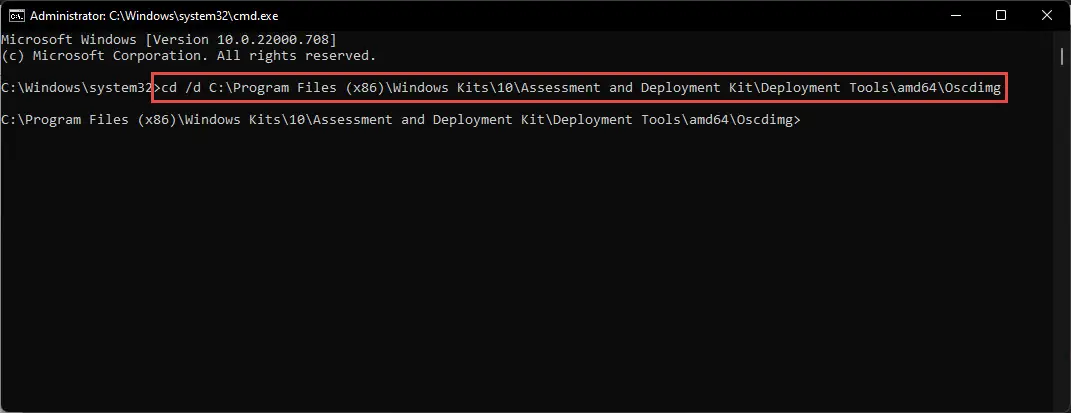Open the cmd icon system menu
Image resolution: width=1071 pixels, height=413 pixels.
[x=16, y=15]
